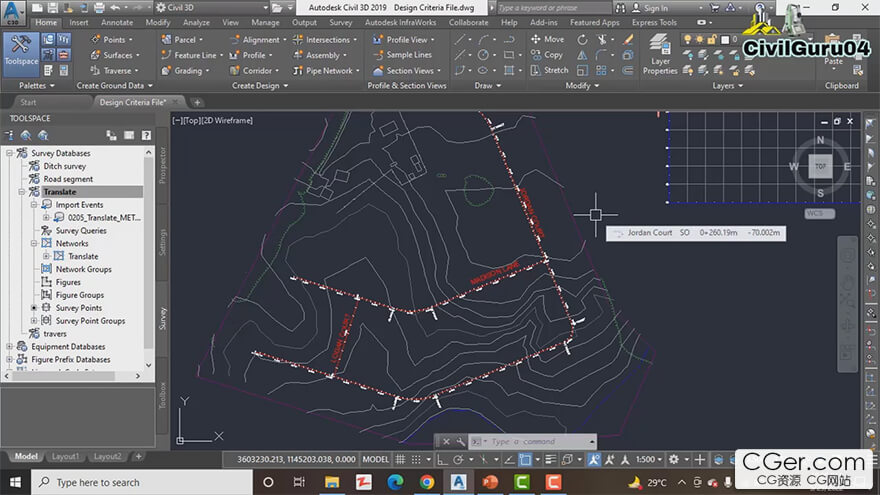The image size is (880, 495).
Task: Collapse the Networks tree node
Action: pyautogui.click(x=33, y=243)
